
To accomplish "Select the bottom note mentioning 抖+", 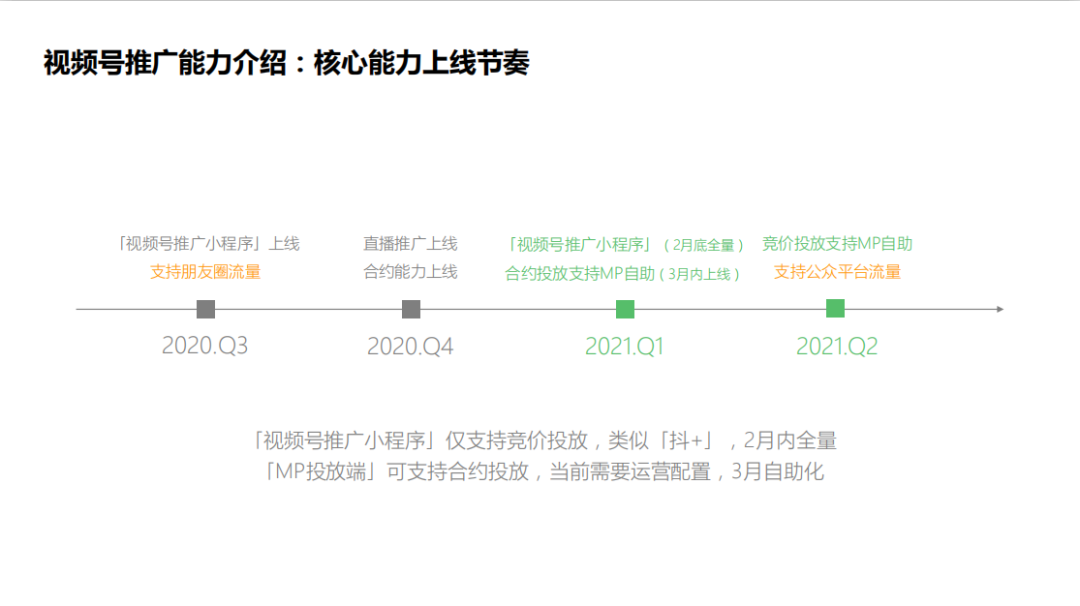I will pyautogui.click(x=541, y=440).
